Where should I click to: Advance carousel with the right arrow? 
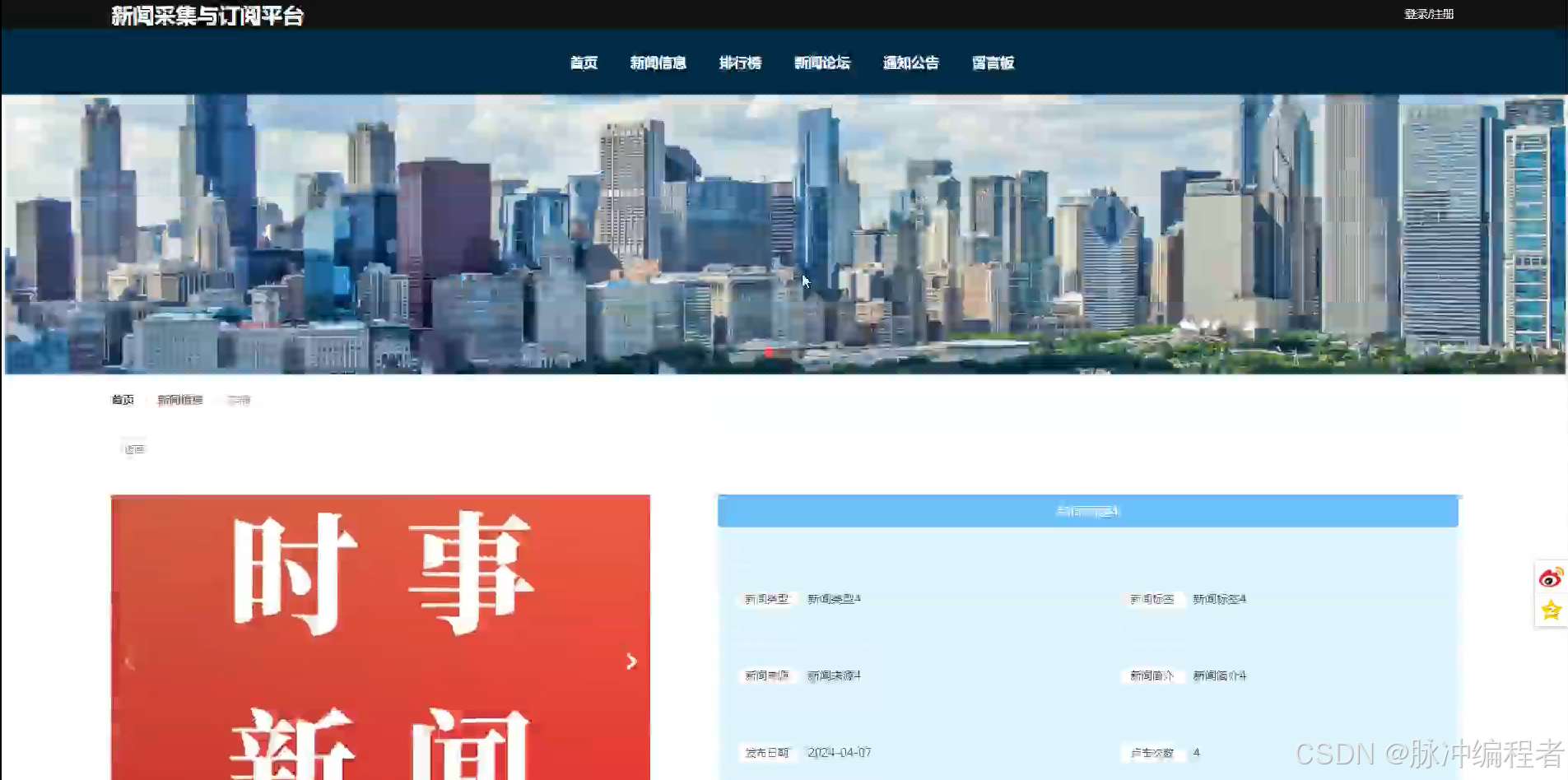pos(631,662)
